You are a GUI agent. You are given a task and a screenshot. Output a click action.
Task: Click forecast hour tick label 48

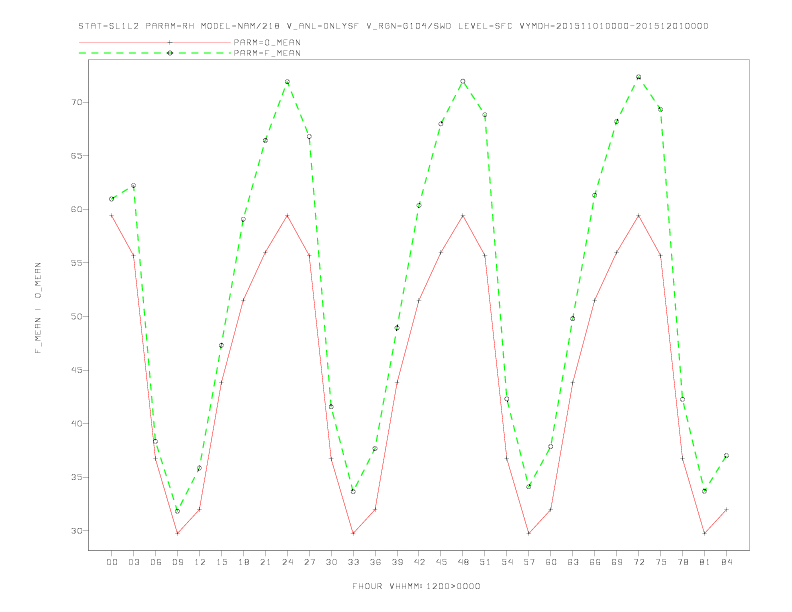(463, 562)
